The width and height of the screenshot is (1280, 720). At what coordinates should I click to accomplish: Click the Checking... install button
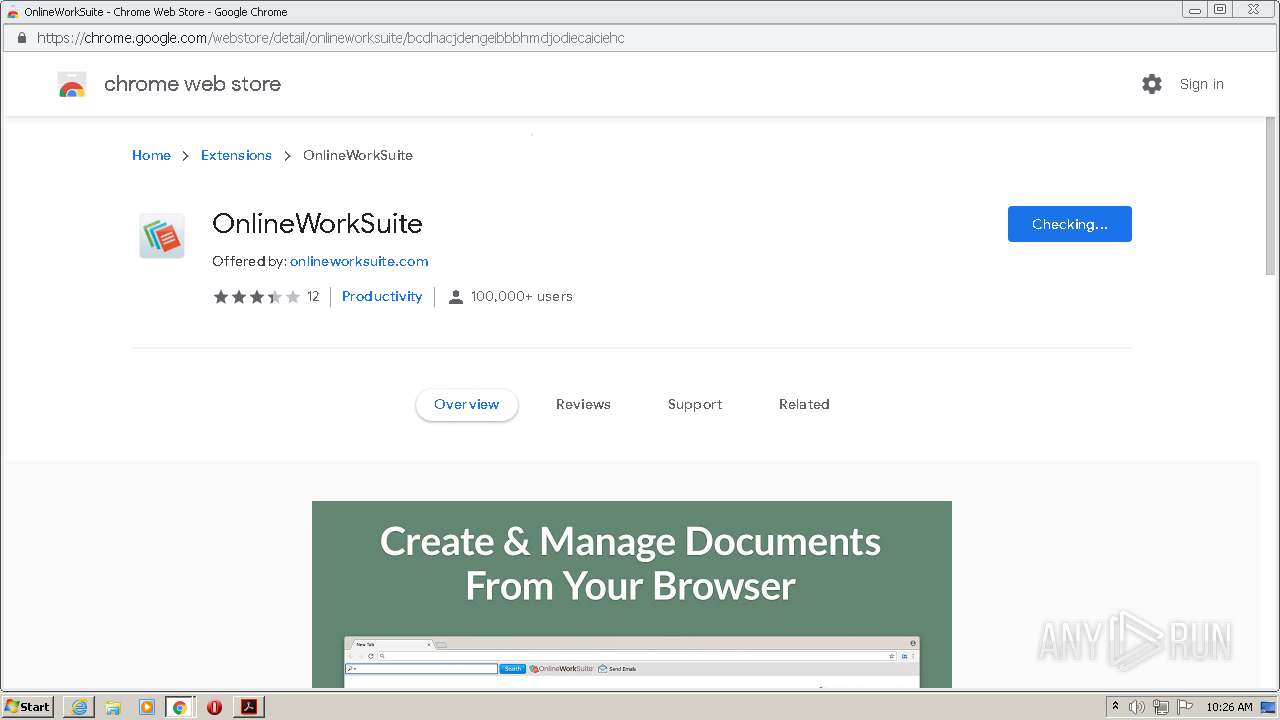click(x=1070, y=224)
